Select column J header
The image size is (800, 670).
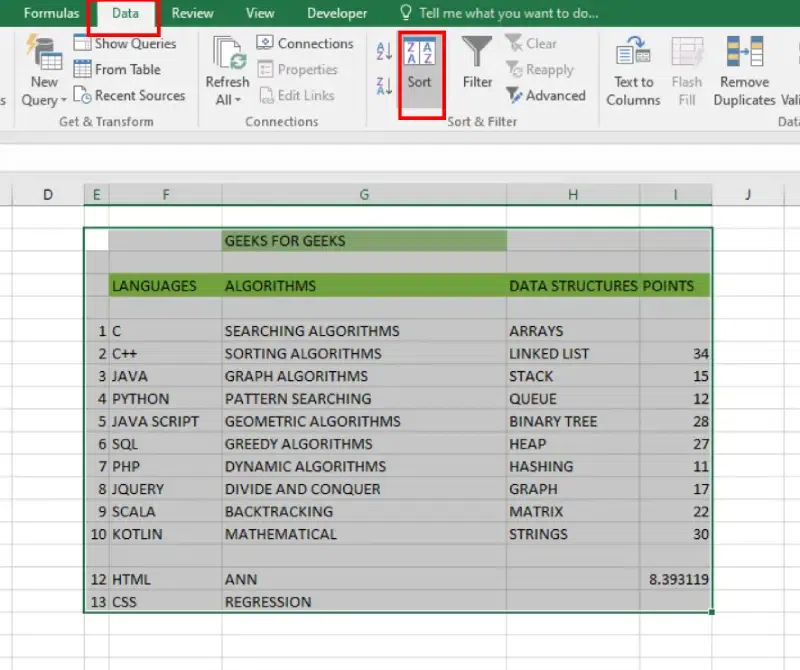pyautogui.click(x=748, y=194)
